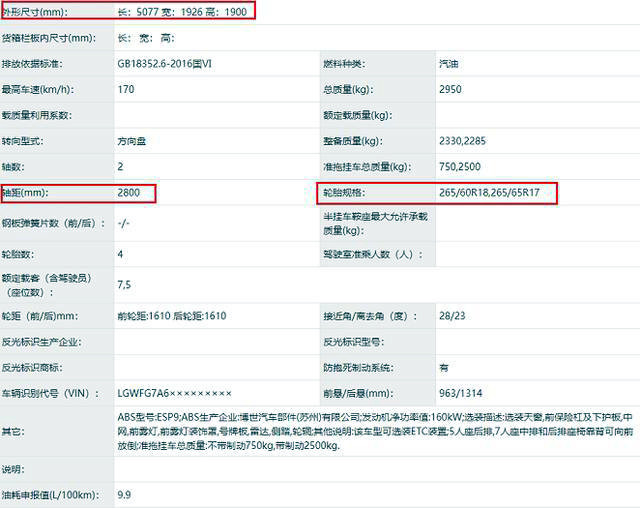This screenshot has width=640, height=508.
Task: Select the 轮距 (前/后)mm label
Action: [x=40, y=316]
